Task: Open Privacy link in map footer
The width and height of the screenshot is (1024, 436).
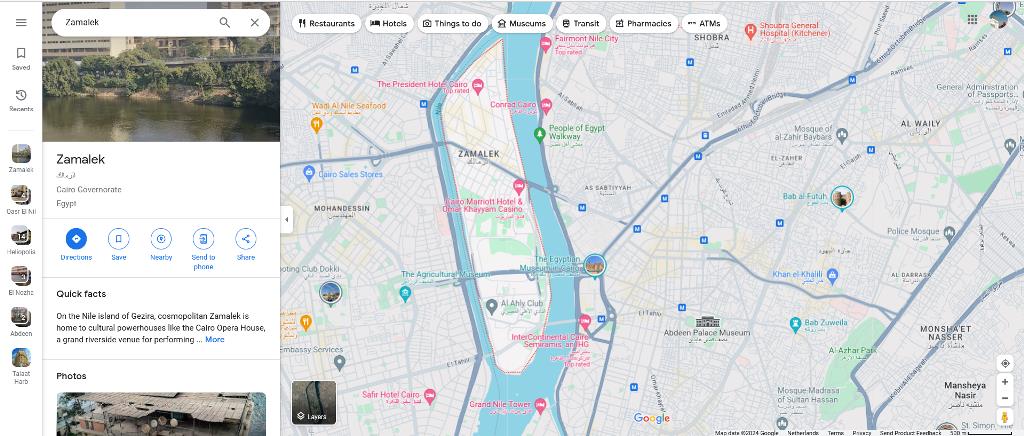Action: pyautogui.click(x=861, y=433)
